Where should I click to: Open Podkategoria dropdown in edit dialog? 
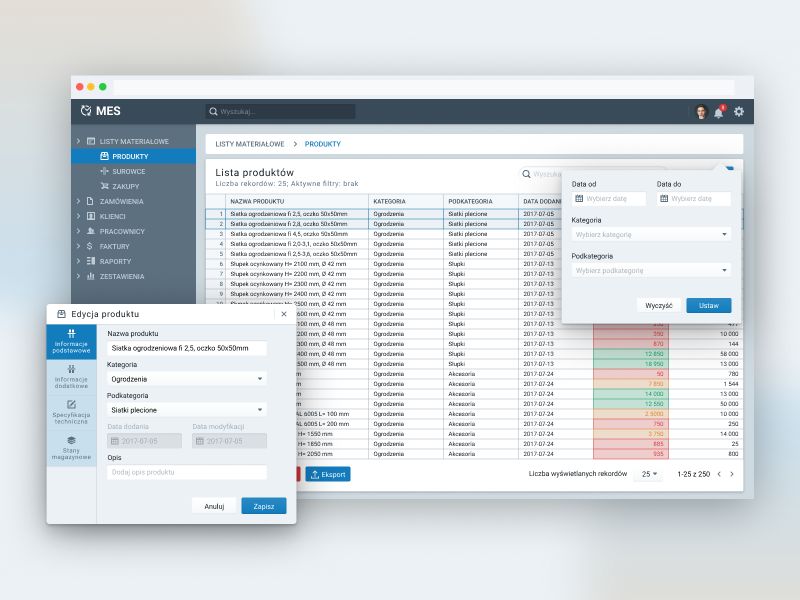coord(187,410)
